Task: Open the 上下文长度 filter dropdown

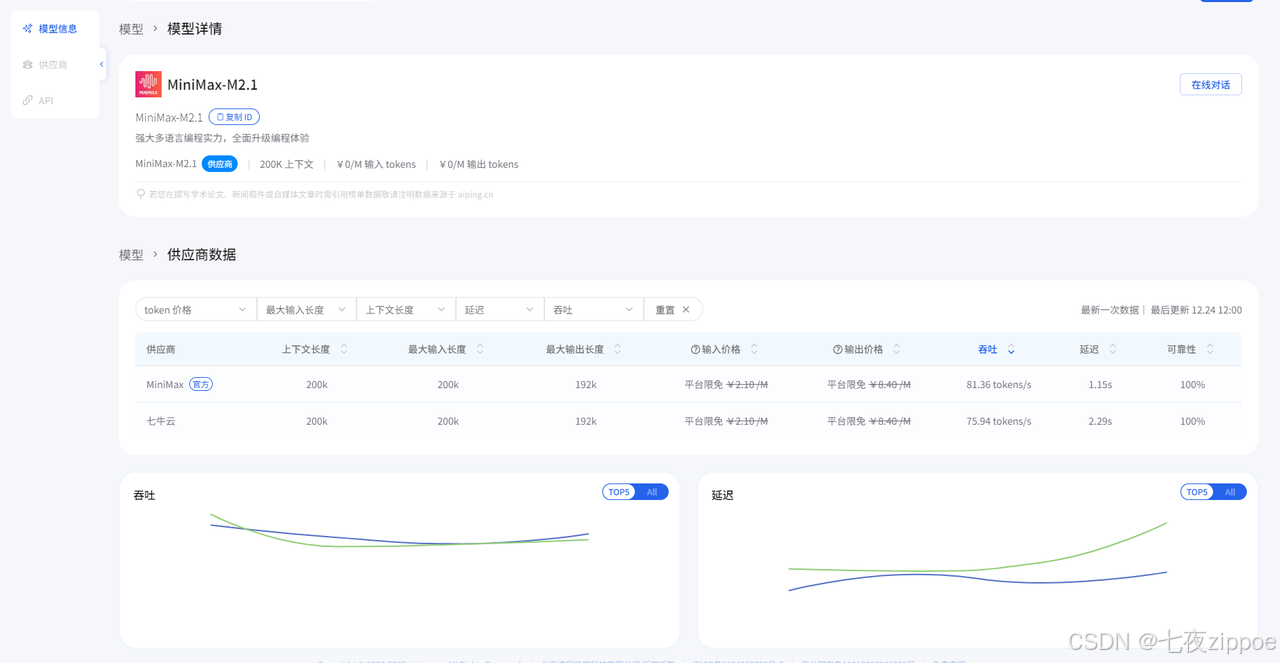Action: click(x=405, y=310)
